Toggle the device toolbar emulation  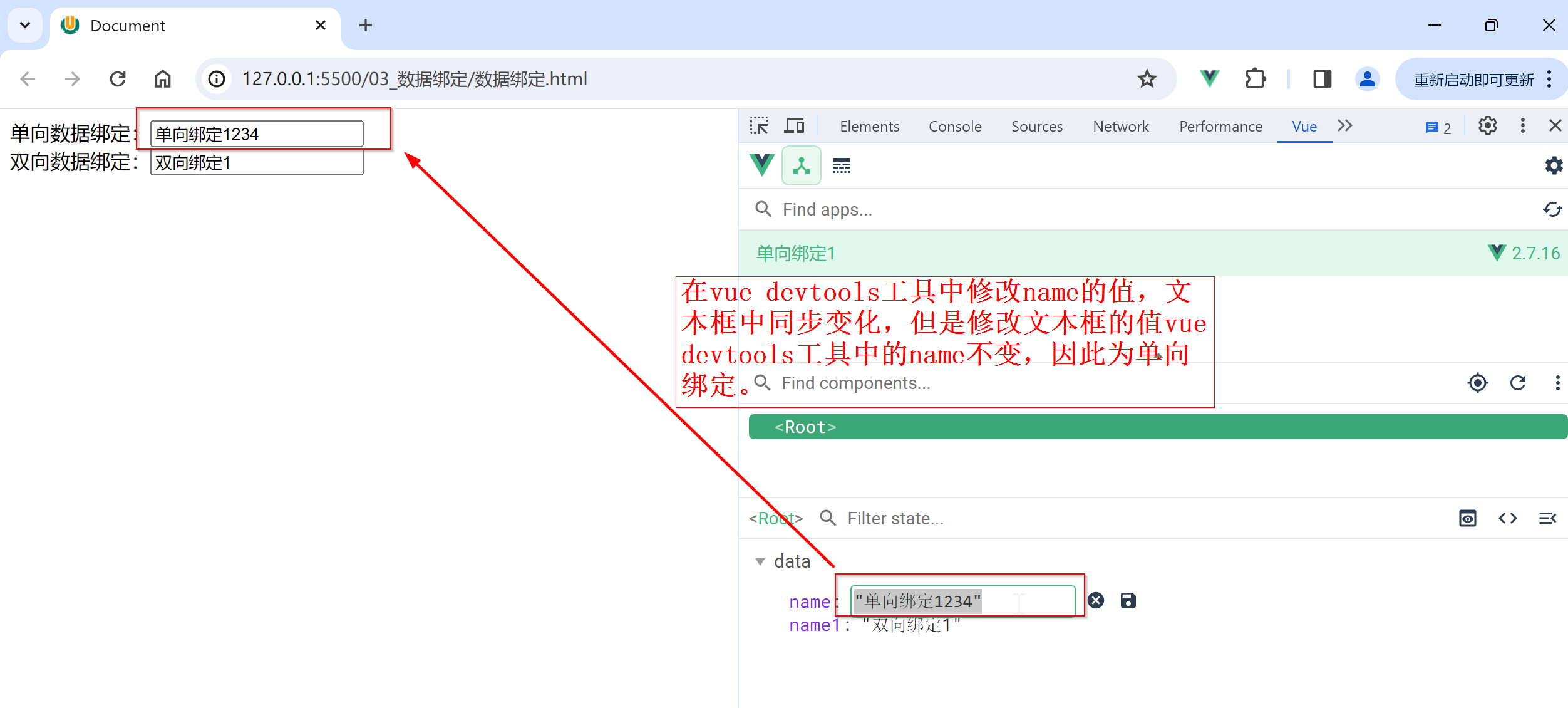(794, 126)
